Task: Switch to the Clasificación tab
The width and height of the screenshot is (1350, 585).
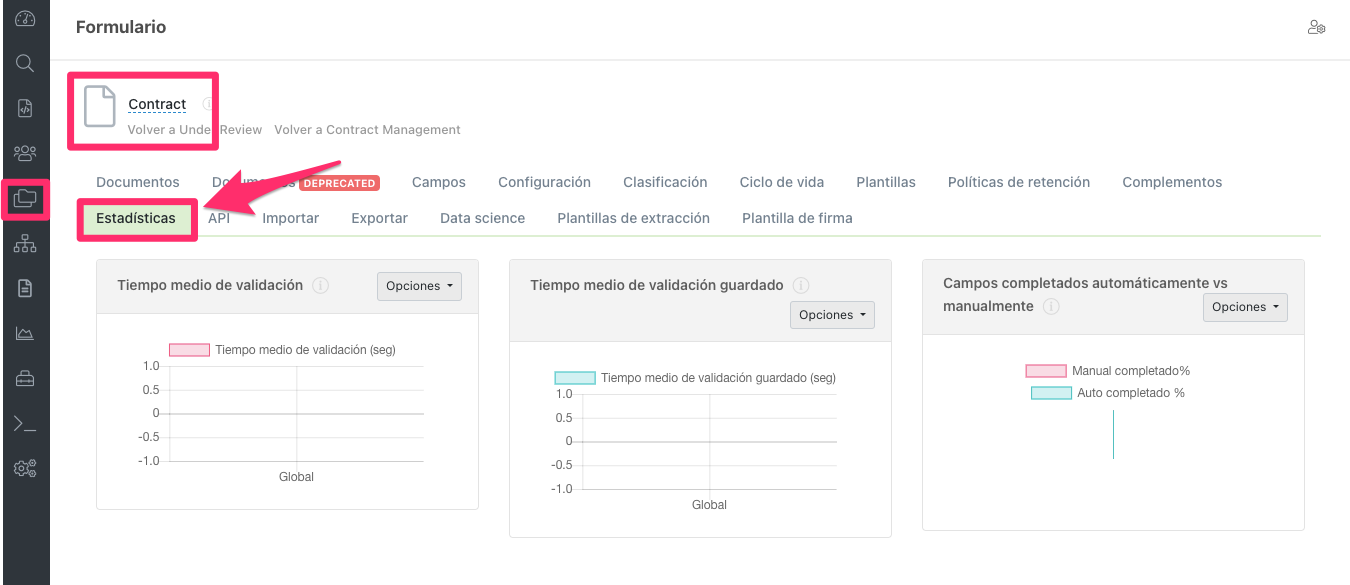Action: click(665, 182)
